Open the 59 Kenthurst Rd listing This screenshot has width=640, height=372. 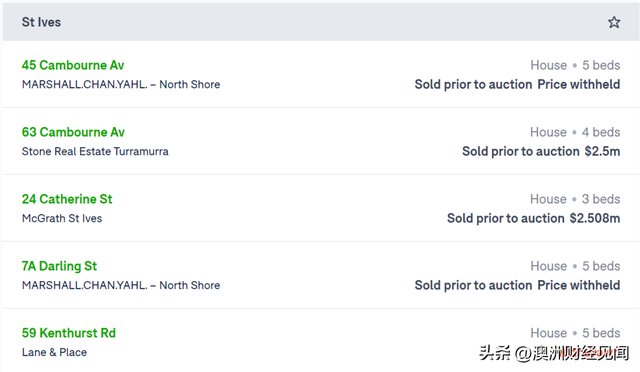(x=69, y=333)
